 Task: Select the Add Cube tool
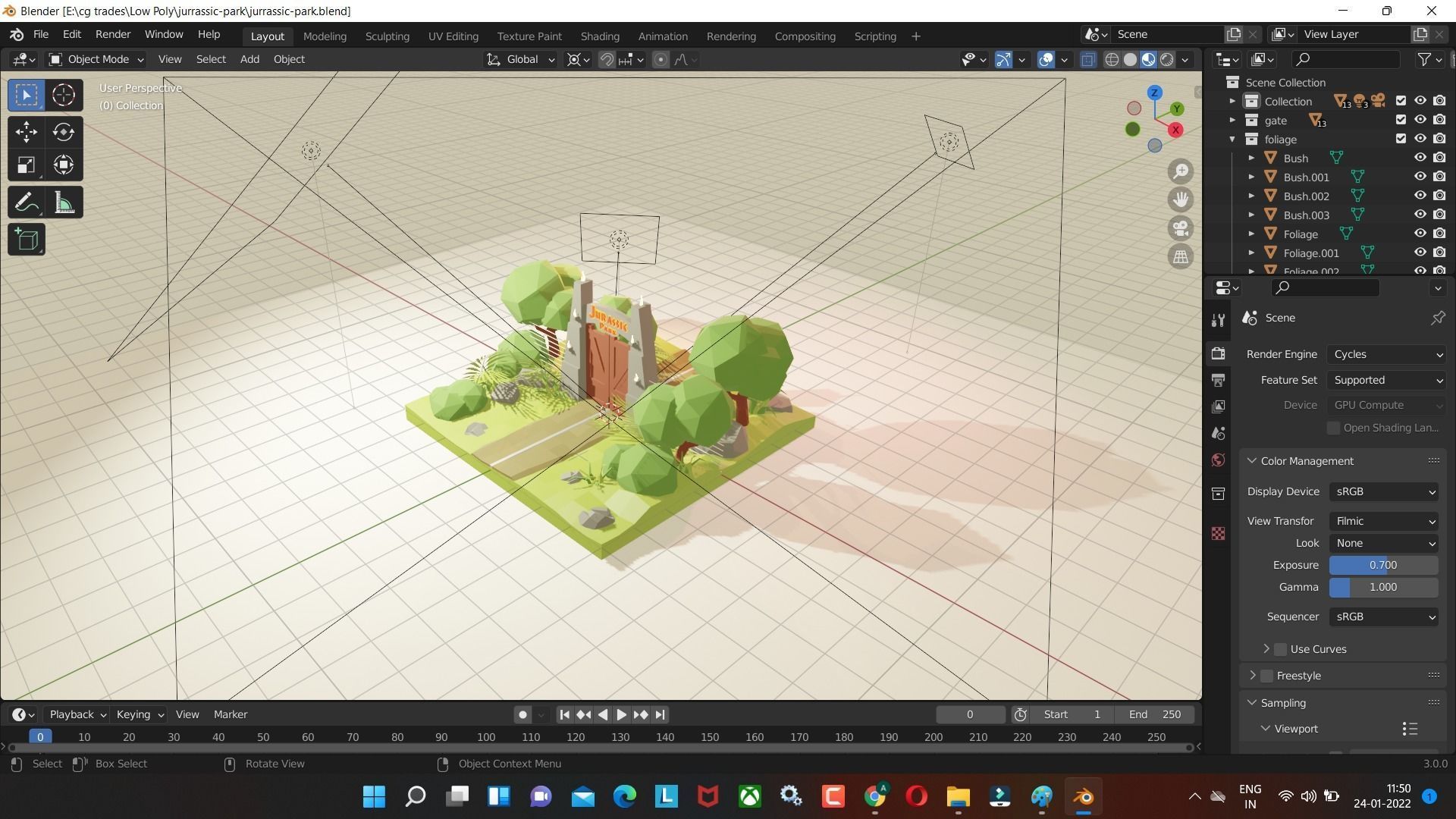[27, 240]
